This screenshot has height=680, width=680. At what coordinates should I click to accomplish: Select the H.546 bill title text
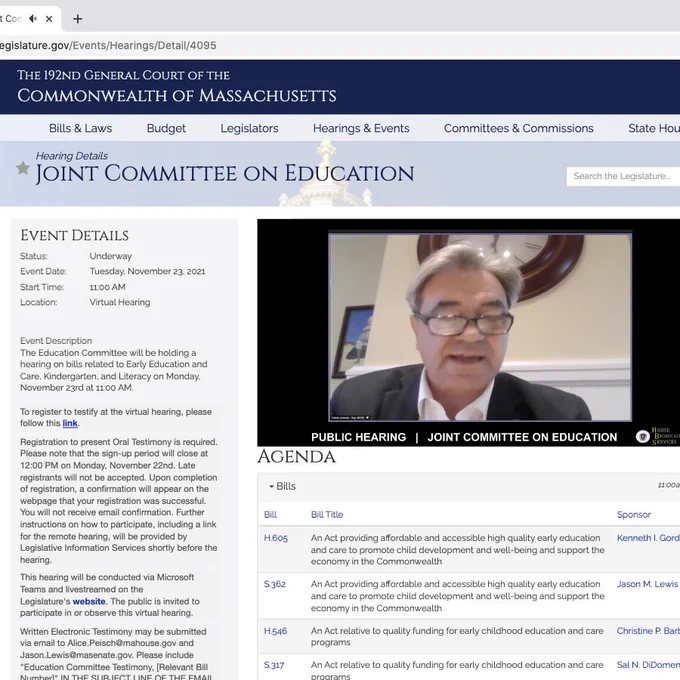pyautogui.click(x=457, y=636)
